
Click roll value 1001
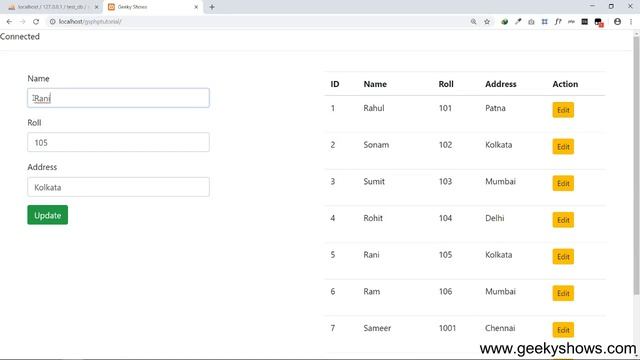click(447, 328)
